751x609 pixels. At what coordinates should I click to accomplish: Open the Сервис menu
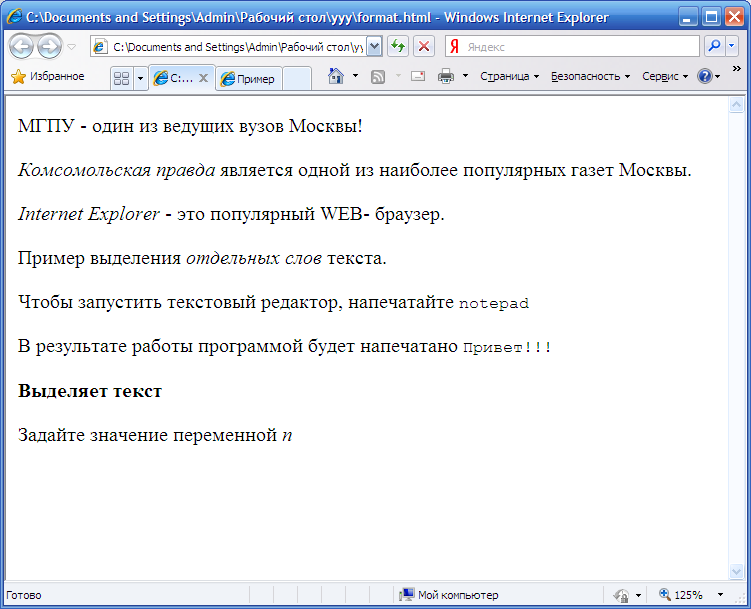tap(665, 76)
